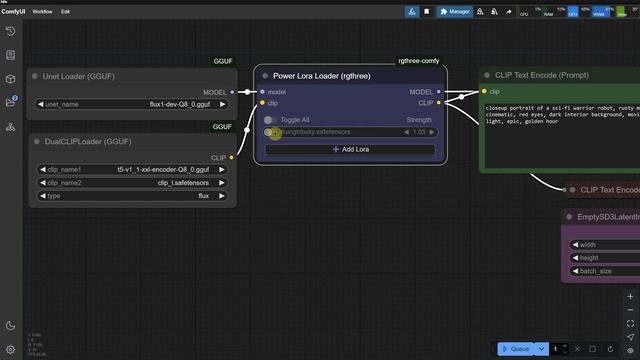Select previous unet_name with left arrow
The image size is (640, 360).
pyautogui.click(x=40, y=104)
